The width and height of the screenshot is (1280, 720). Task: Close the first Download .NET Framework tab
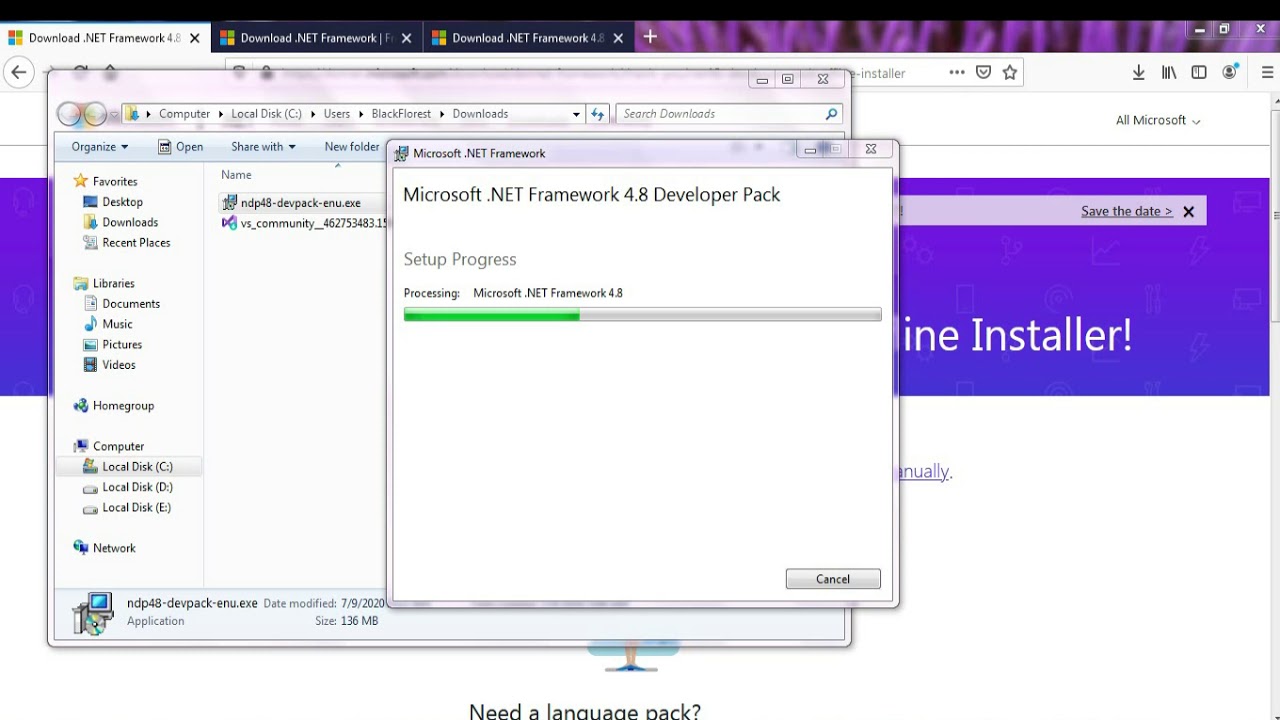coord(195,38)
